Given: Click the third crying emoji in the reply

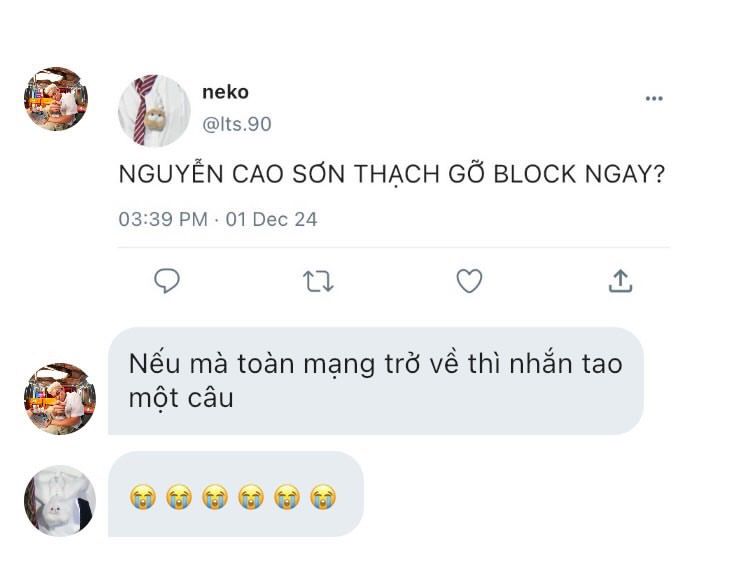Looking at the screenshot, I should (x=215, y=497).
